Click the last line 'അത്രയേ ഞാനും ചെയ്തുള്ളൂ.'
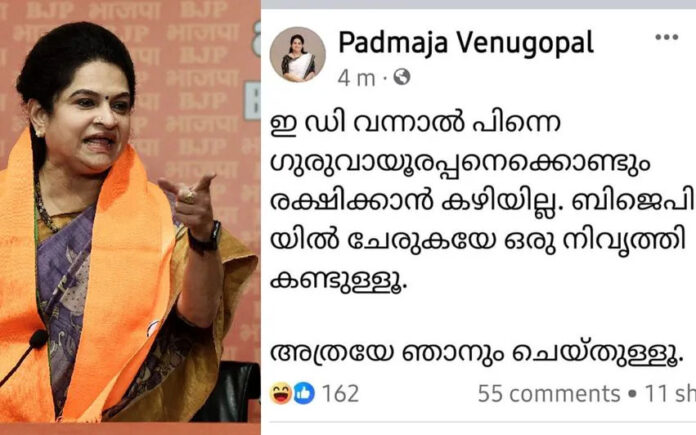This screenshot has height=435, width=696. coord(476,353)
